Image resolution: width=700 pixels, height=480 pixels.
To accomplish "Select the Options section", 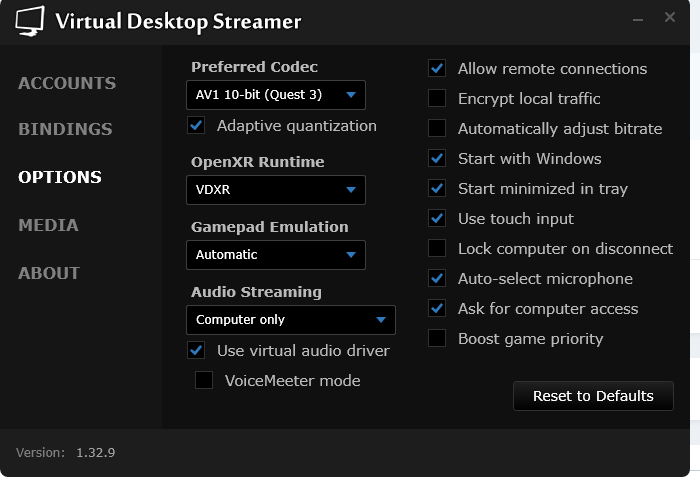I will point(60,177).
